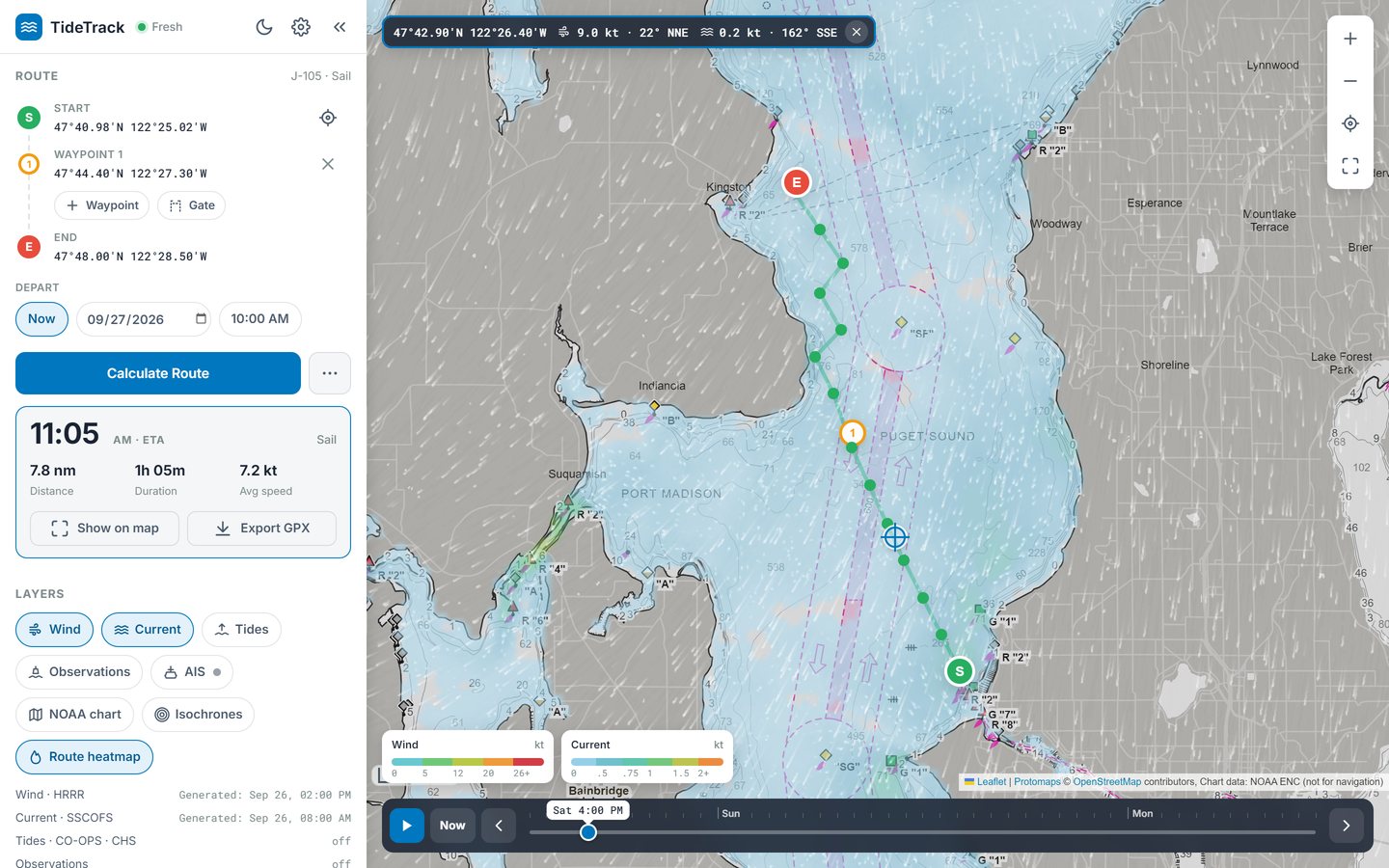
Task: Click the Fresh data status indicator
Action: click(x=160, y=27)
